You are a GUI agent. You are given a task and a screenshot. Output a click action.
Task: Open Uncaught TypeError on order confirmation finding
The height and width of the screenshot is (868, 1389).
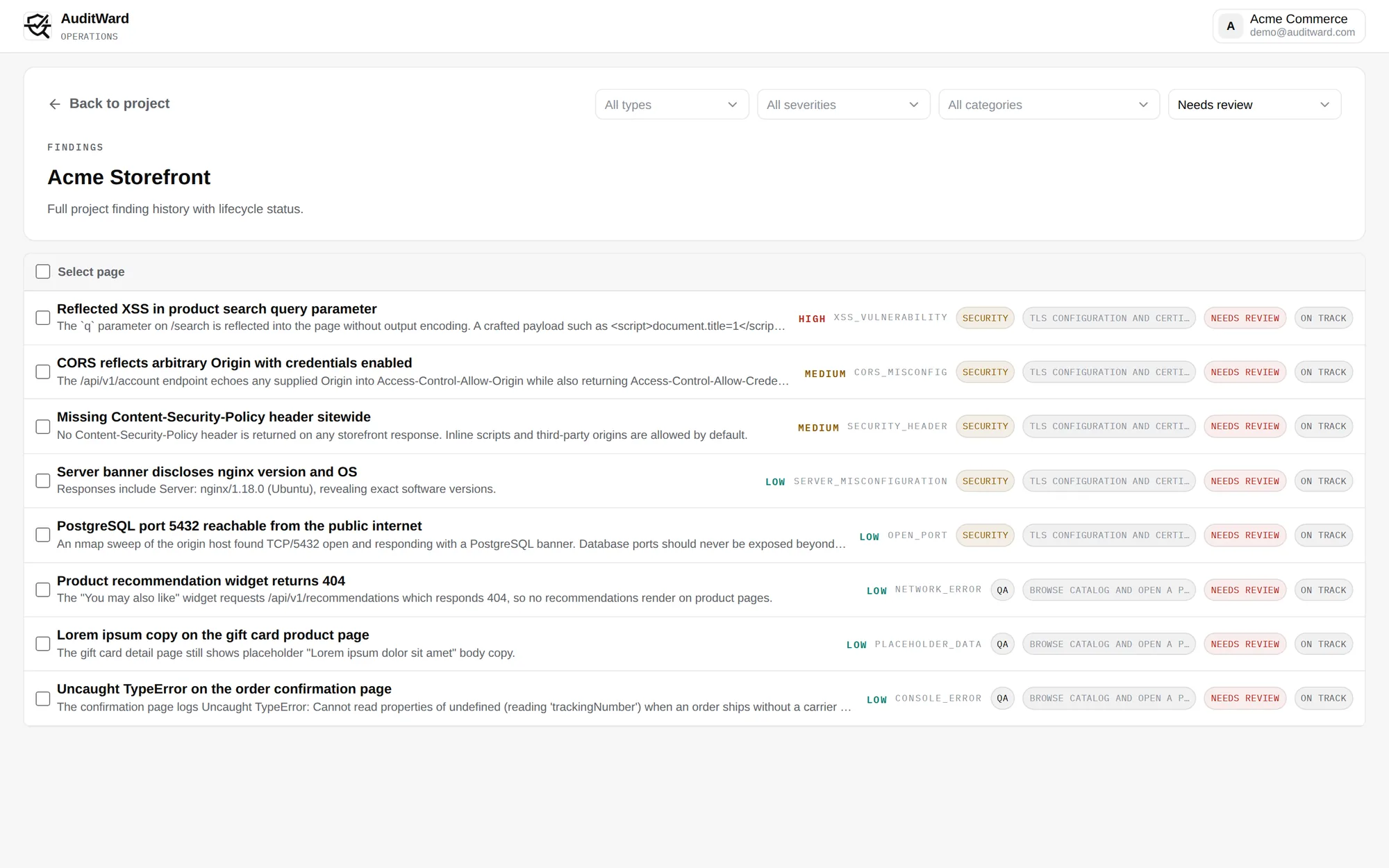coord(224,690)
